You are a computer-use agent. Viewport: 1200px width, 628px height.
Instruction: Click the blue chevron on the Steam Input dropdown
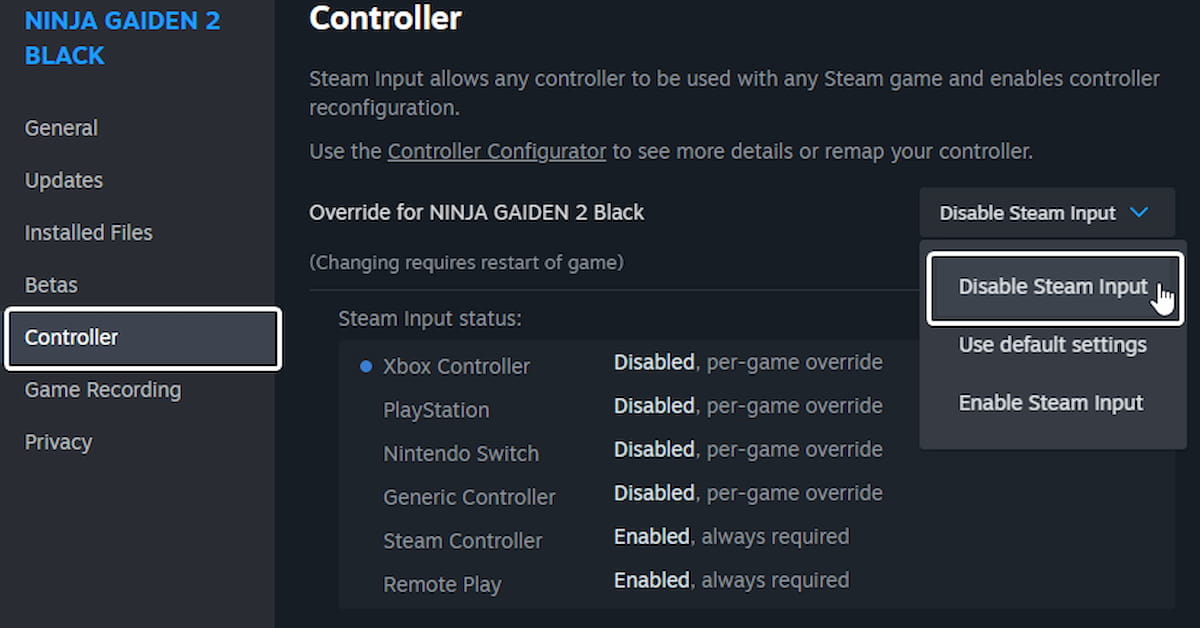point(1139,212)
